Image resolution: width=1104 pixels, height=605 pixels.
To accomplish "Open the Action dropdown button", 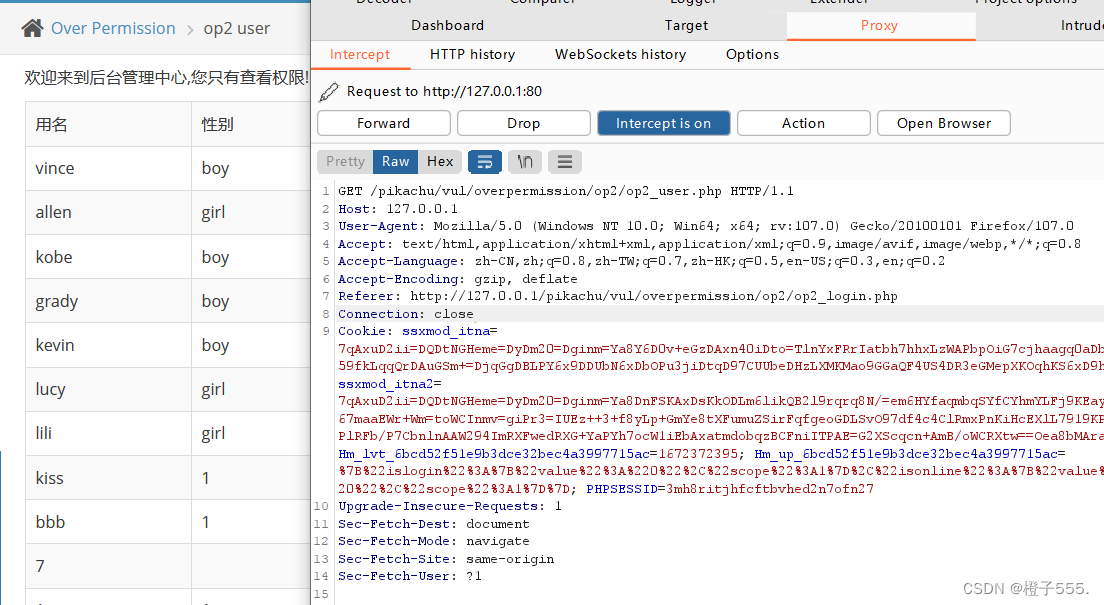I will [803, 123].
